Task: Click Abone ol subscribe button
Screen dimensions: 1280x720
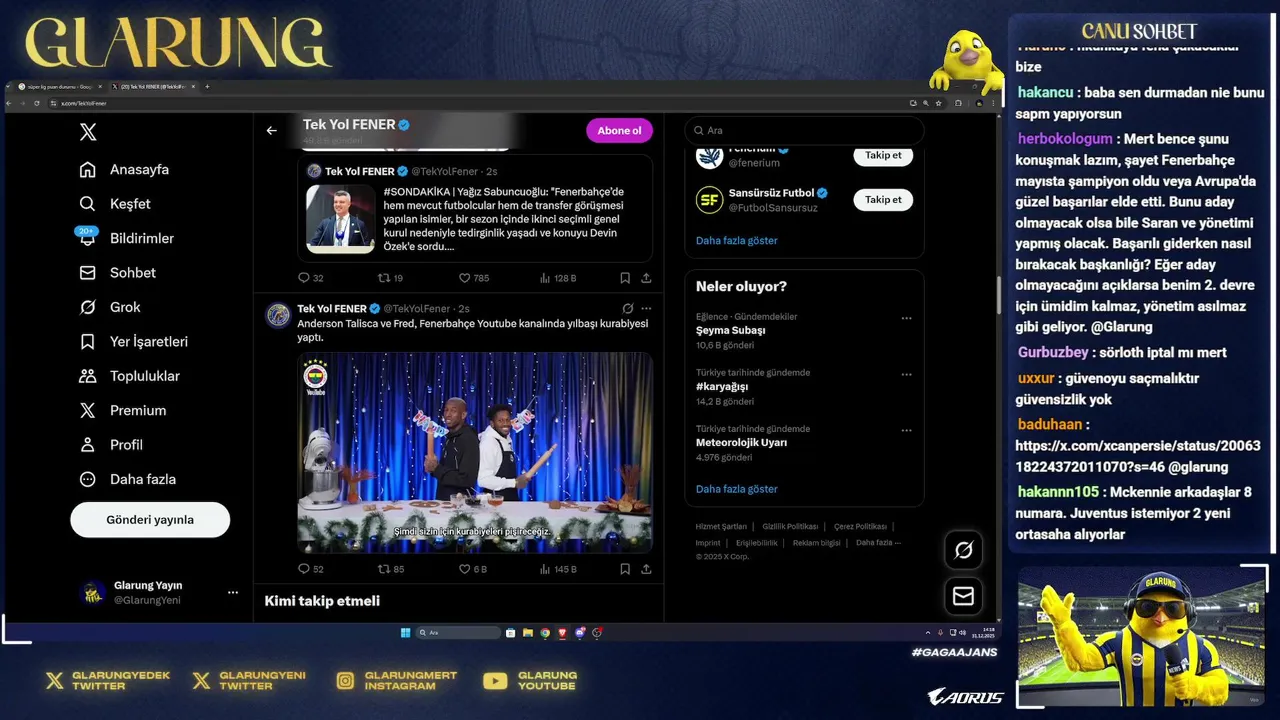Action: coord(619,131)
